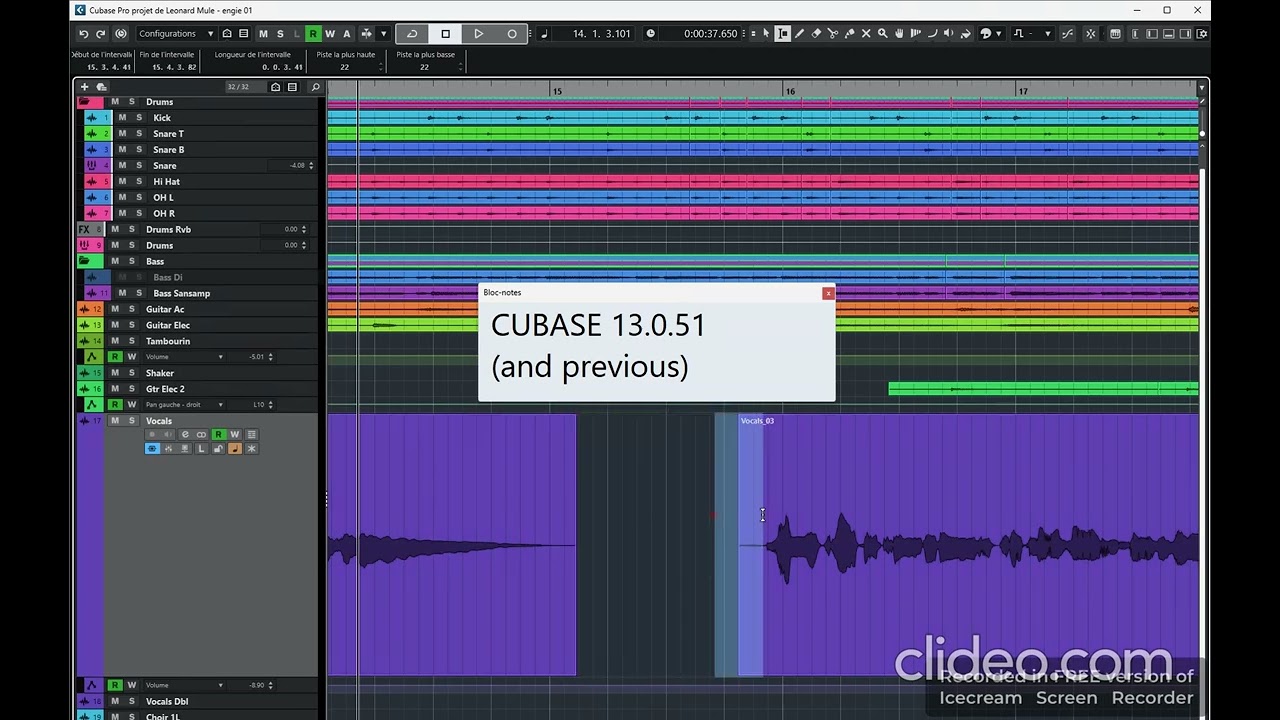Open the Volume automation parameter dropdown under Tambourin

click(x=184, y=357)
